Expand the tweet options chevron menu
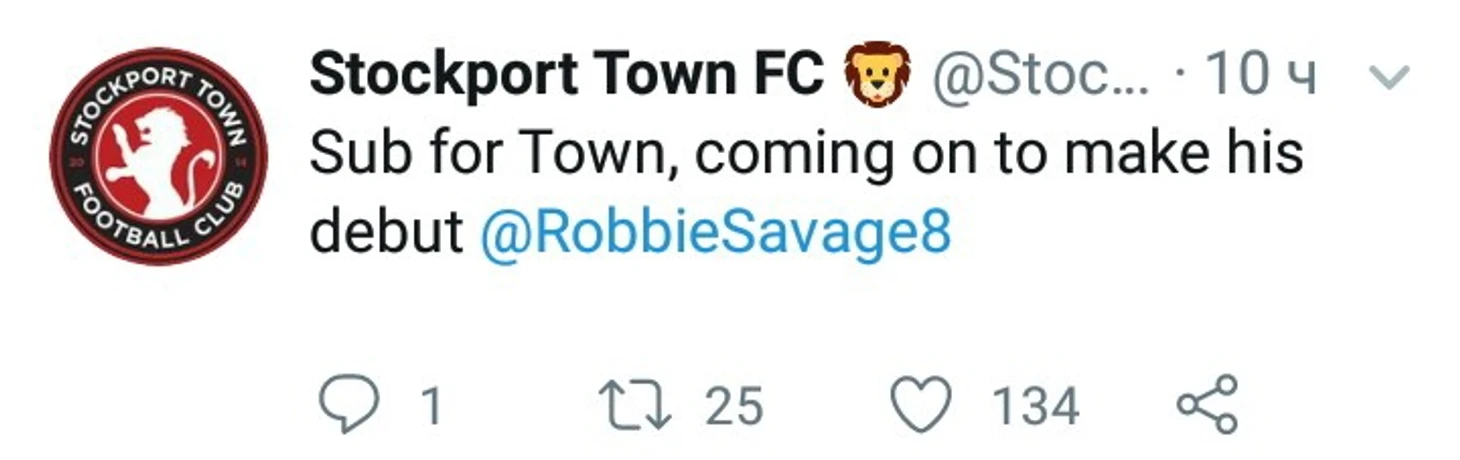 (1387, 78)
